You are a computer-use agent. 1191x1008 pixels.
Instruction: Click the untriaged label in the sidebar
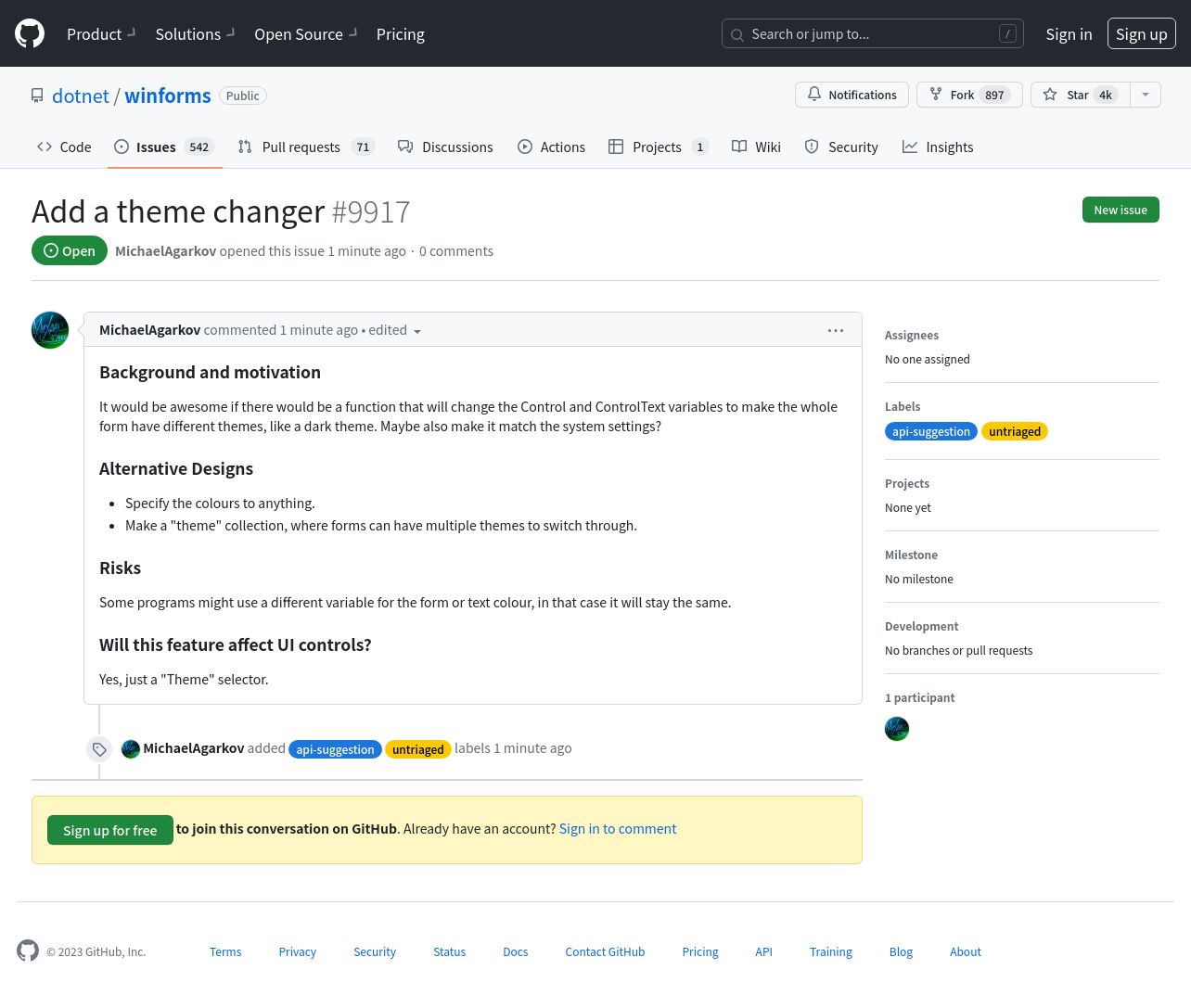tap(1015, 431)
